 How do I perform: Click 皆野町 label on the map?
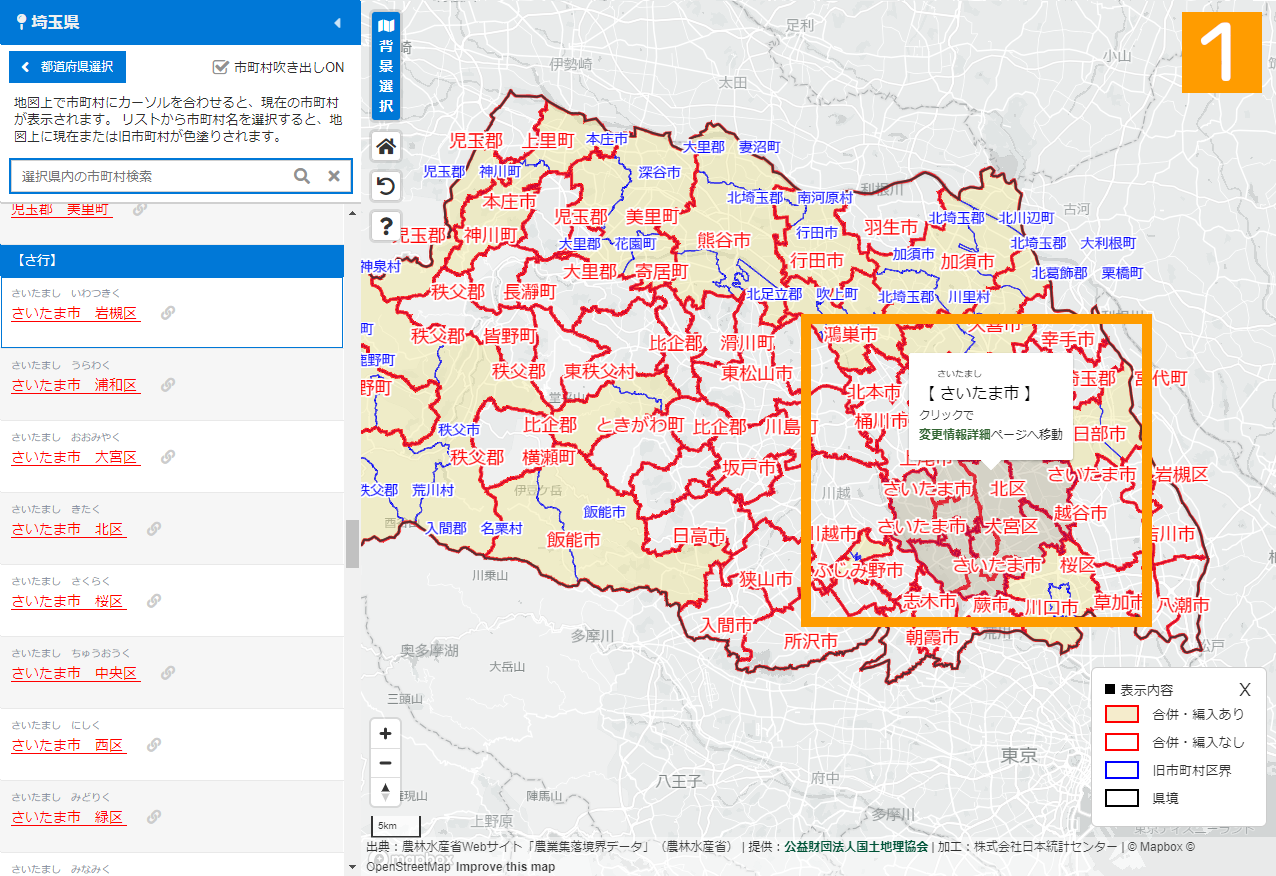click(x=511, y=336)
